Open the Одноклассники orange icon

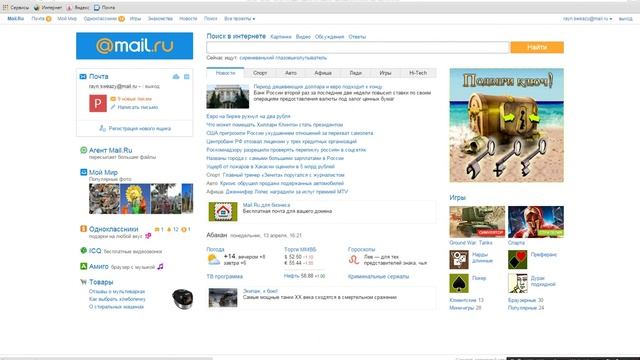(x=84, y=229)
